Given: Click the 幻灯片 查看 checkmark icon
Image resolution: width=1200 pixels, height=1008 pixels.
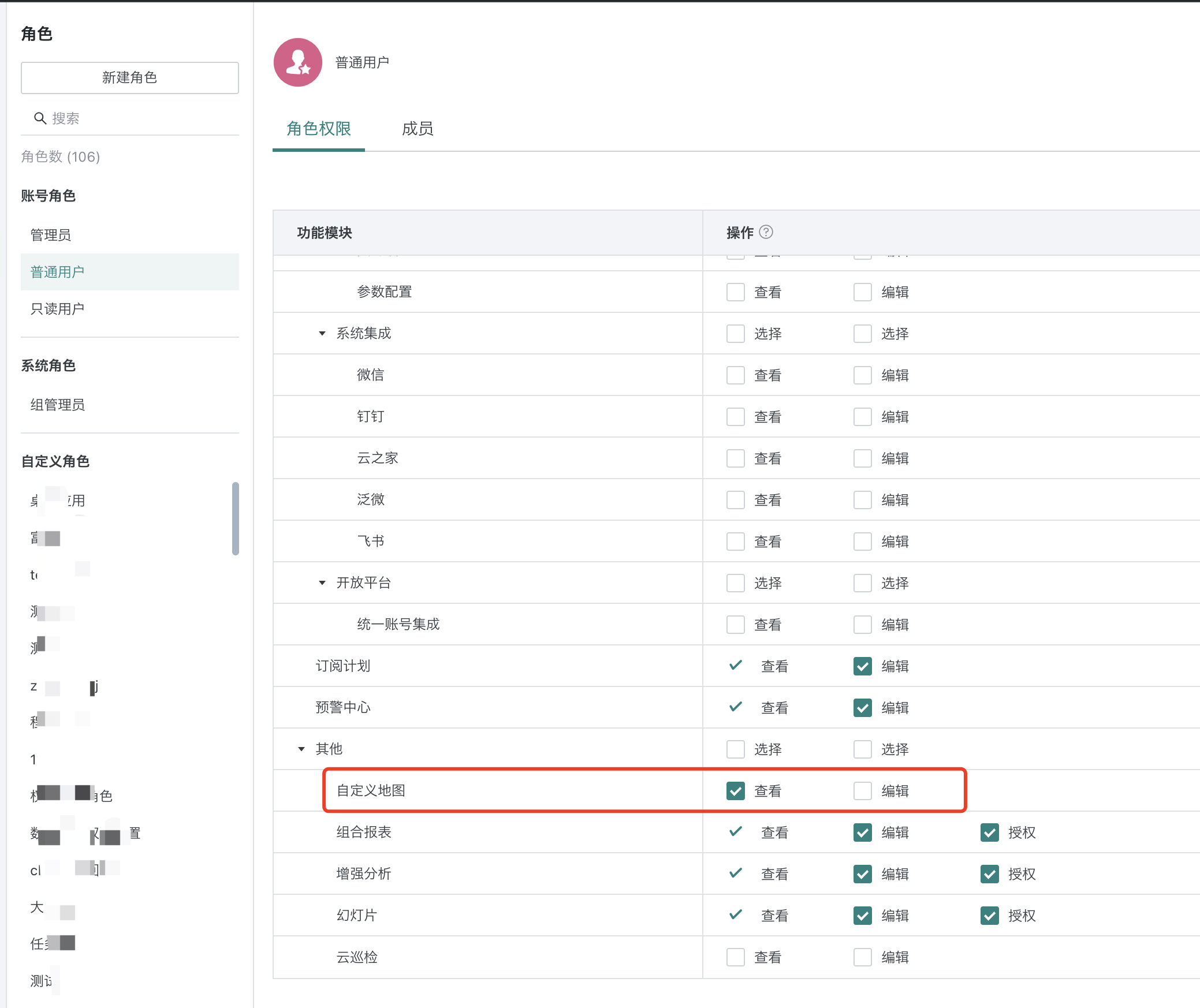Looking at the screenshot, I should pyautogui.click(x=736, y=914).
